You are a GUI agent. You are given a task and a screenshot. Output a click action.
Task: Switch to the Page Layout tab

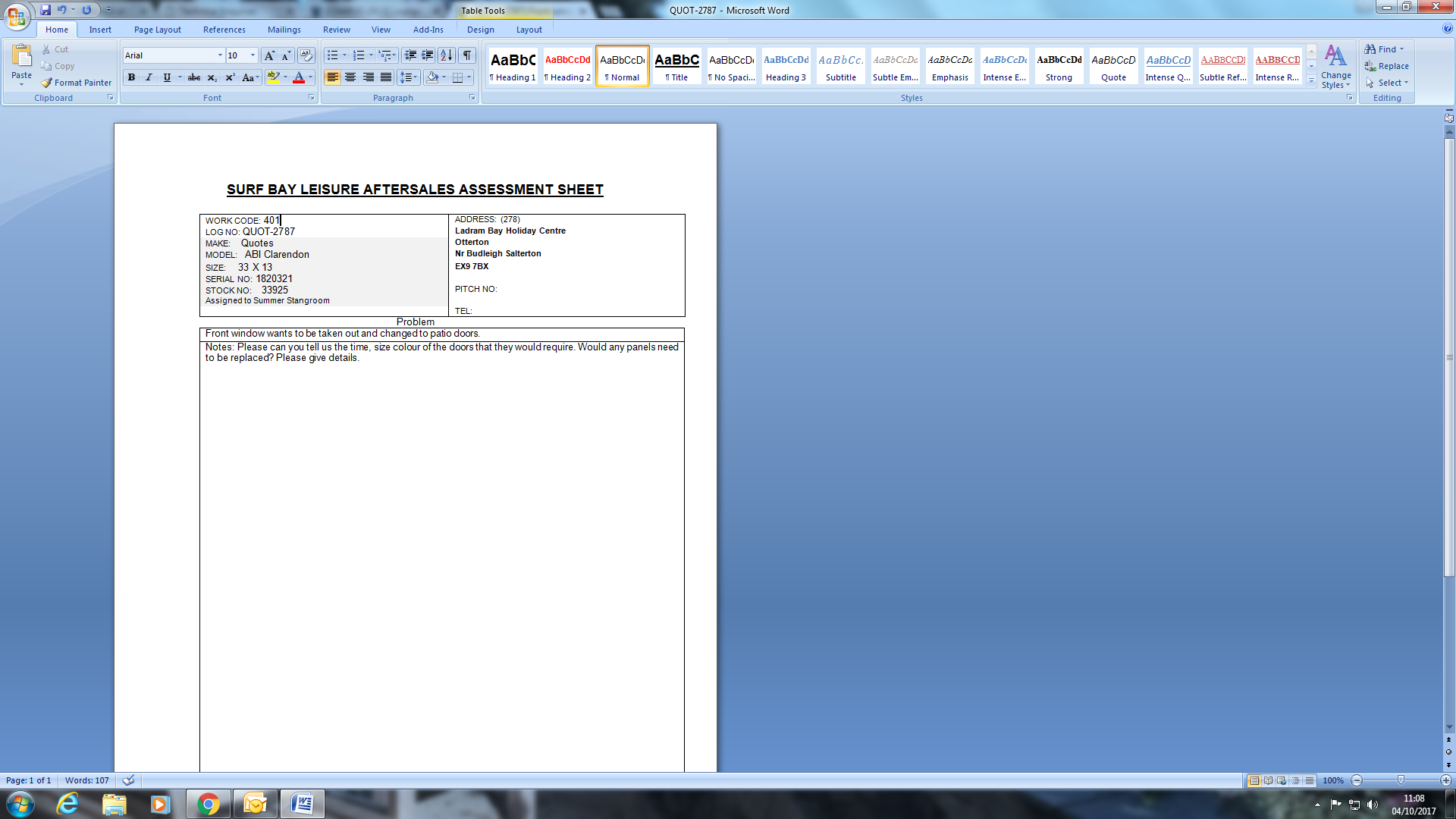click(157, 30)
